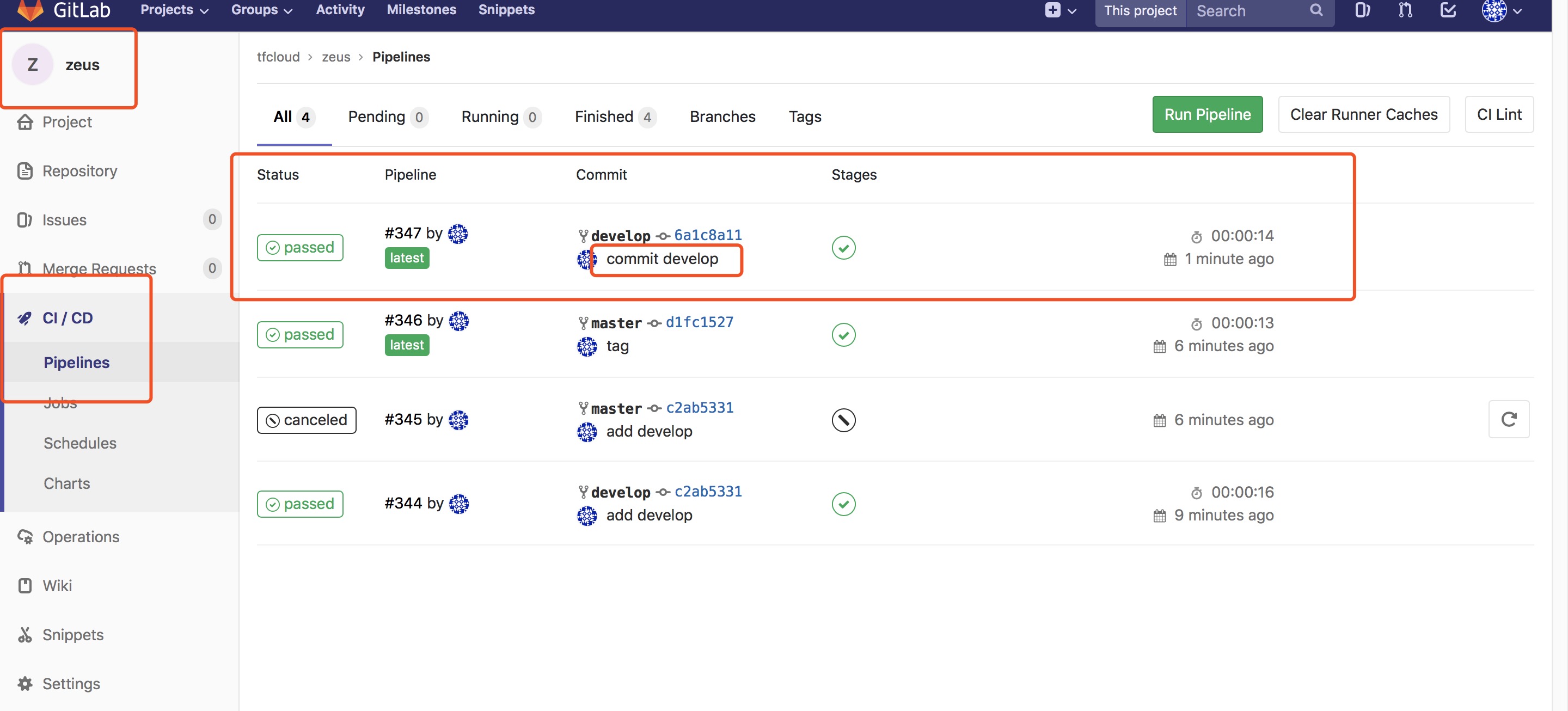Switch to the All tab
This screenshot has width=1568, height=711.
tap(293, 117)
